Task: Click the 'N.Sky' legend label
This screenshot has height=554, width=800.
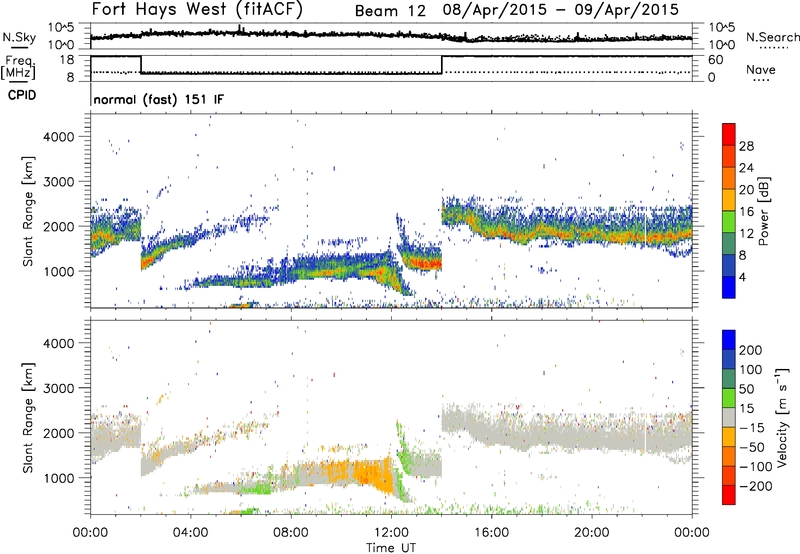Action: (19, 37)
